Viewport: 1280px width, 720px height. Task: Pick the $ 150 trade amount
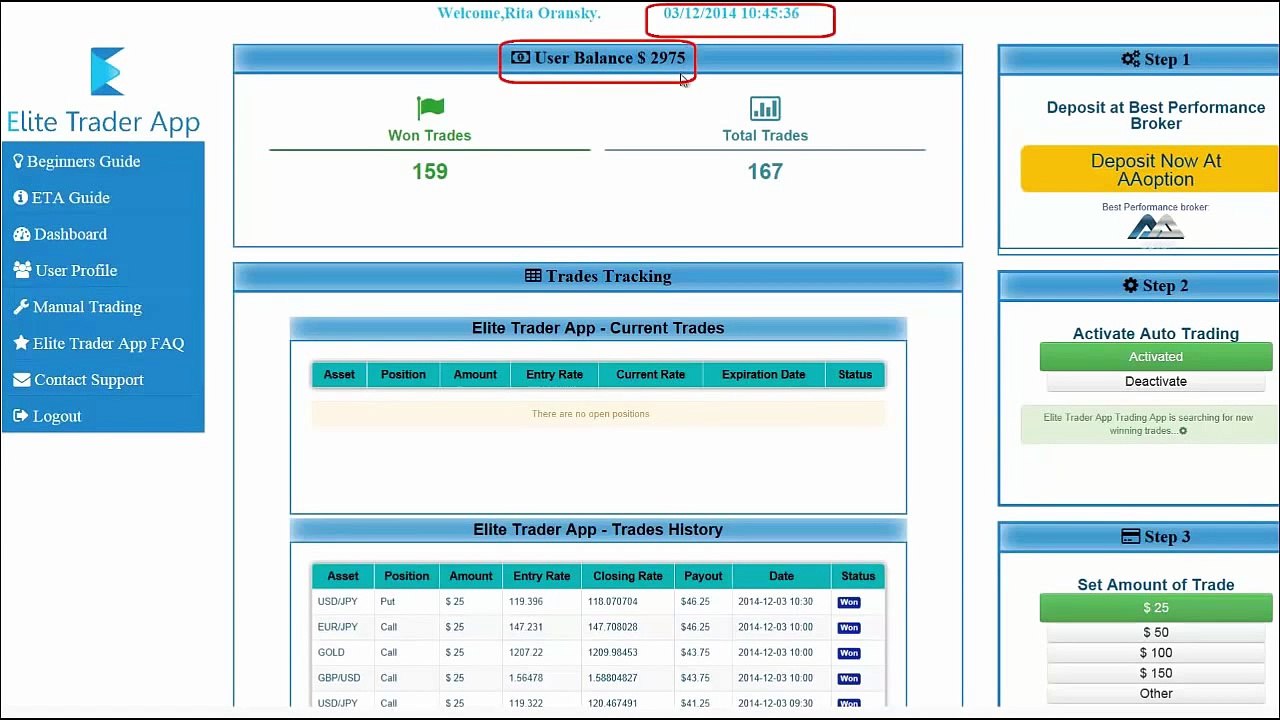pyautogui.click(x=1156, y=673)
